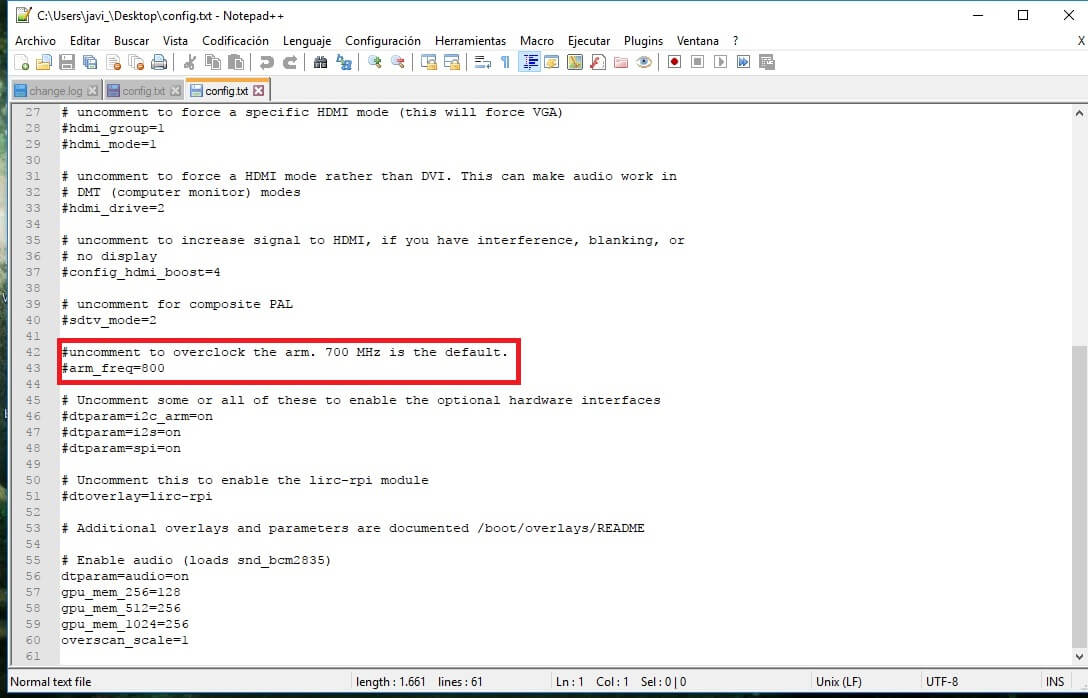Click the Zoom In magnifier icon
The image size is (1088, 698).
point(375,62)
